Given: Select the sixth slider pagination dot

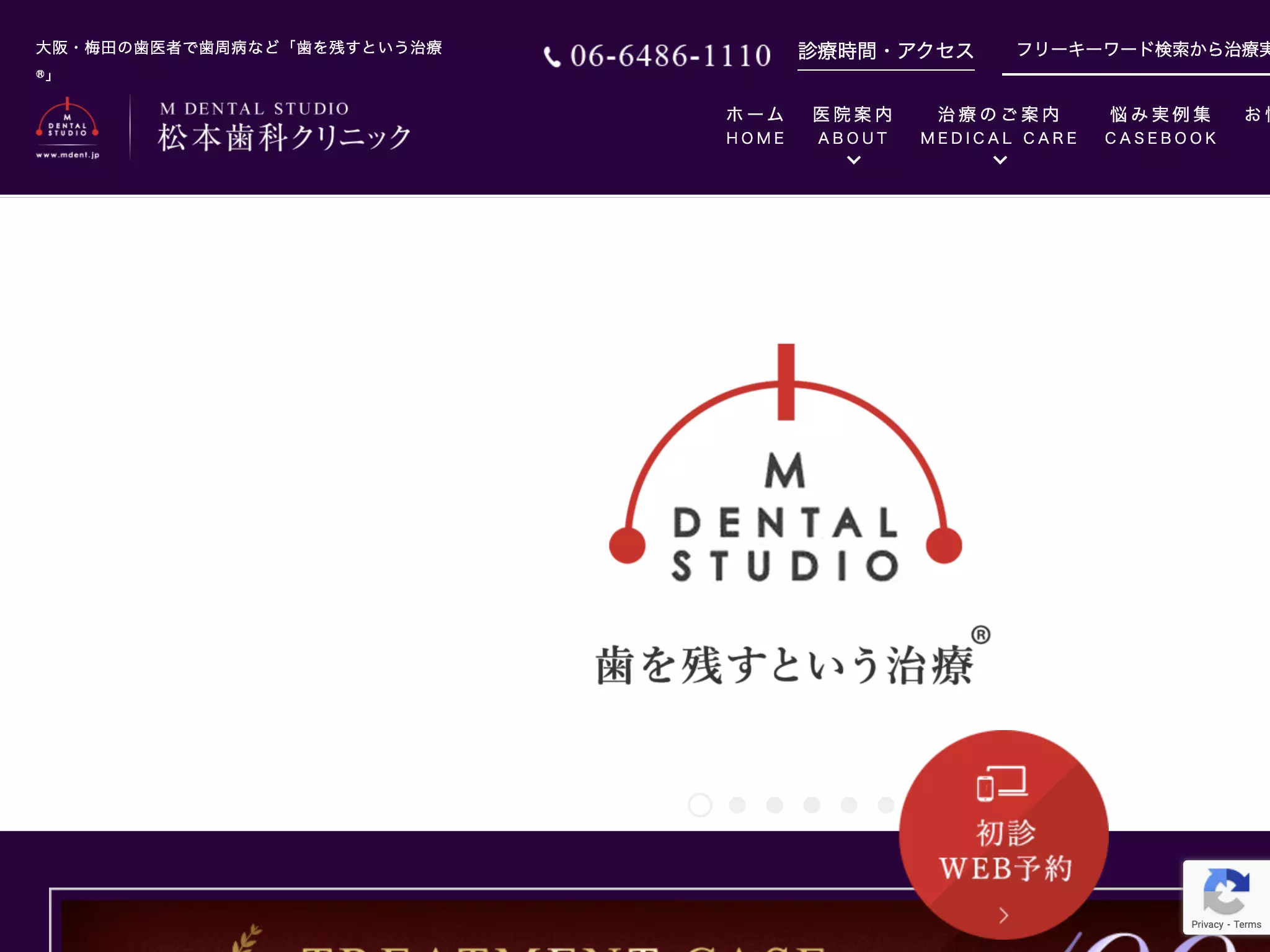Looking at the screenshot, I should click(x=886, y=805).
